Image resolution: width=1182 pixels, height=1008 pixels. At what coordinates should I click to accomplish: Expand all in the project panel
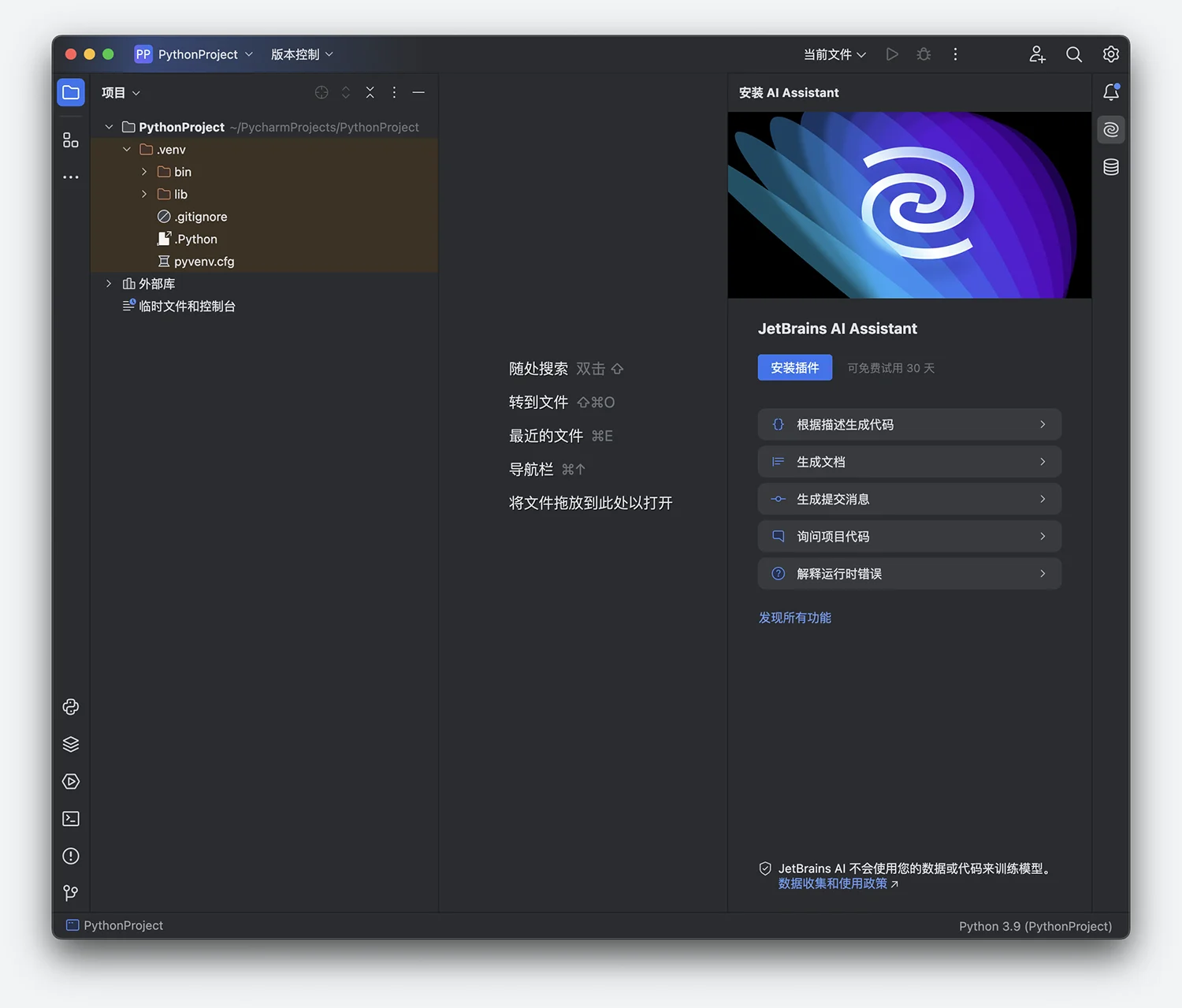[346, 92]
